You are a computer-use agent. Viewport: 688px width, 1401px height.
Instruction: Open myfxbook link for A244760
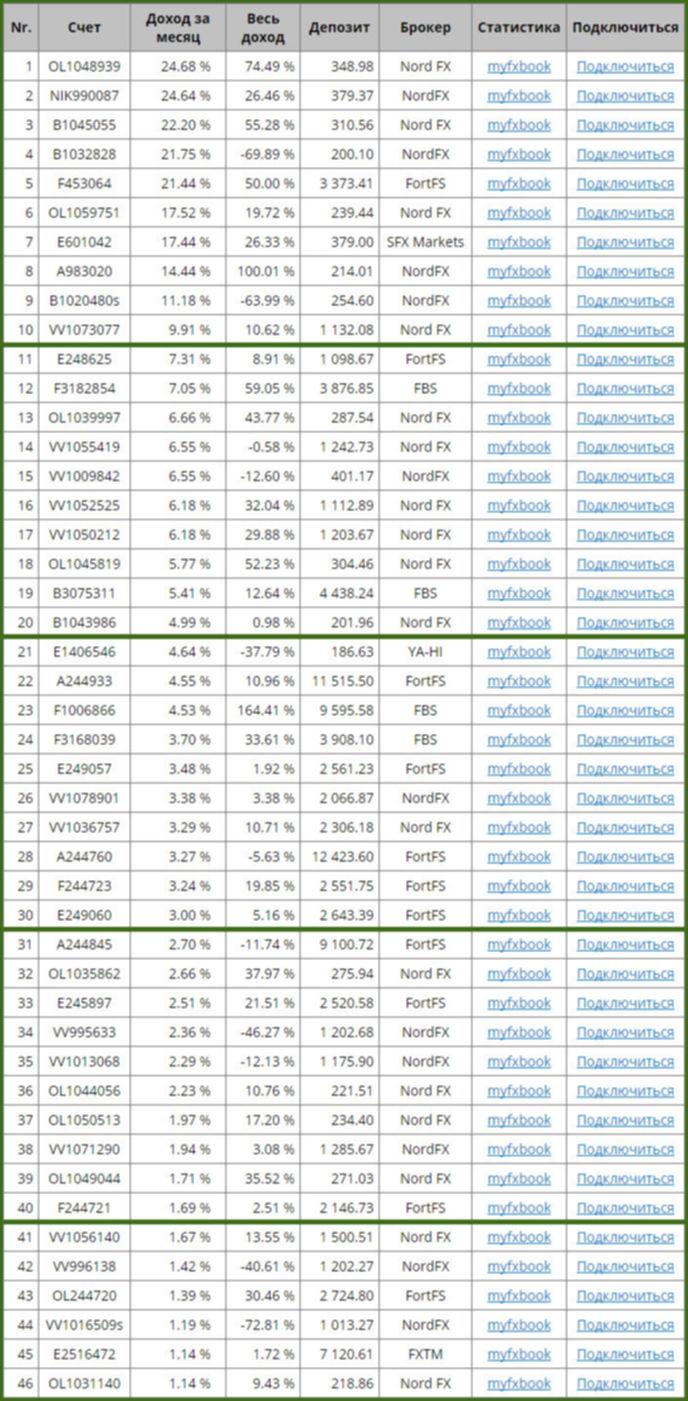[x=519, y=857]
